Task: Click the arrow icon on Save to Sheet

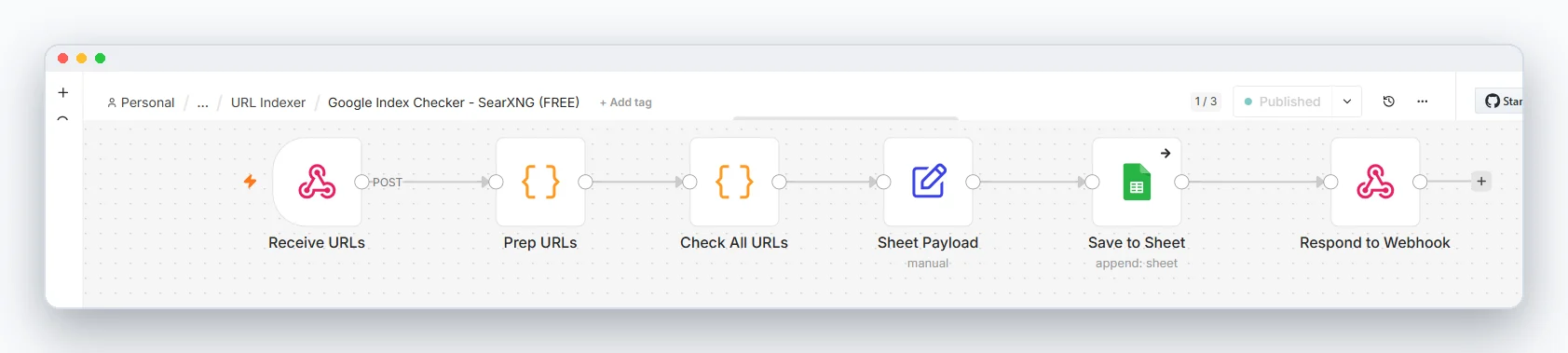Action: [1166, 153]
